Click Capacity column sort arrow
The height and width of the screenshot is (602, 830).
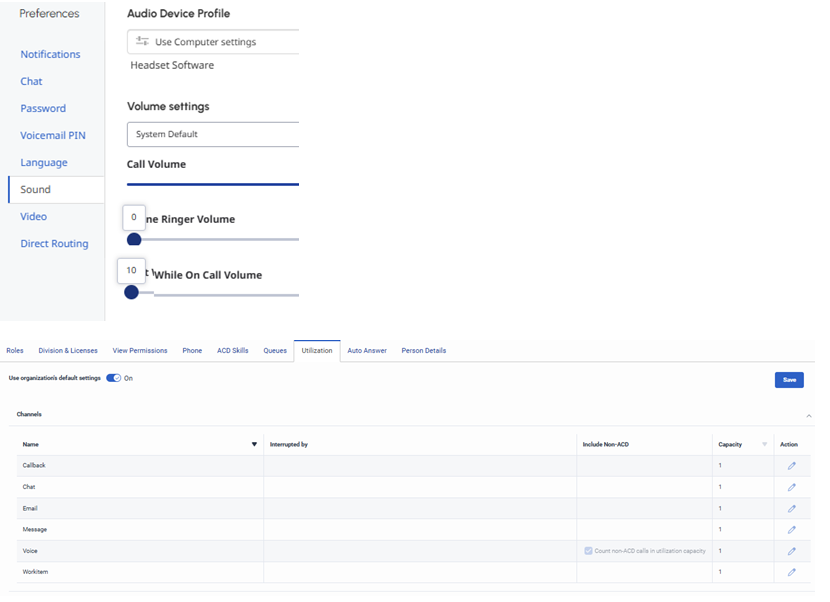point(765,444)
